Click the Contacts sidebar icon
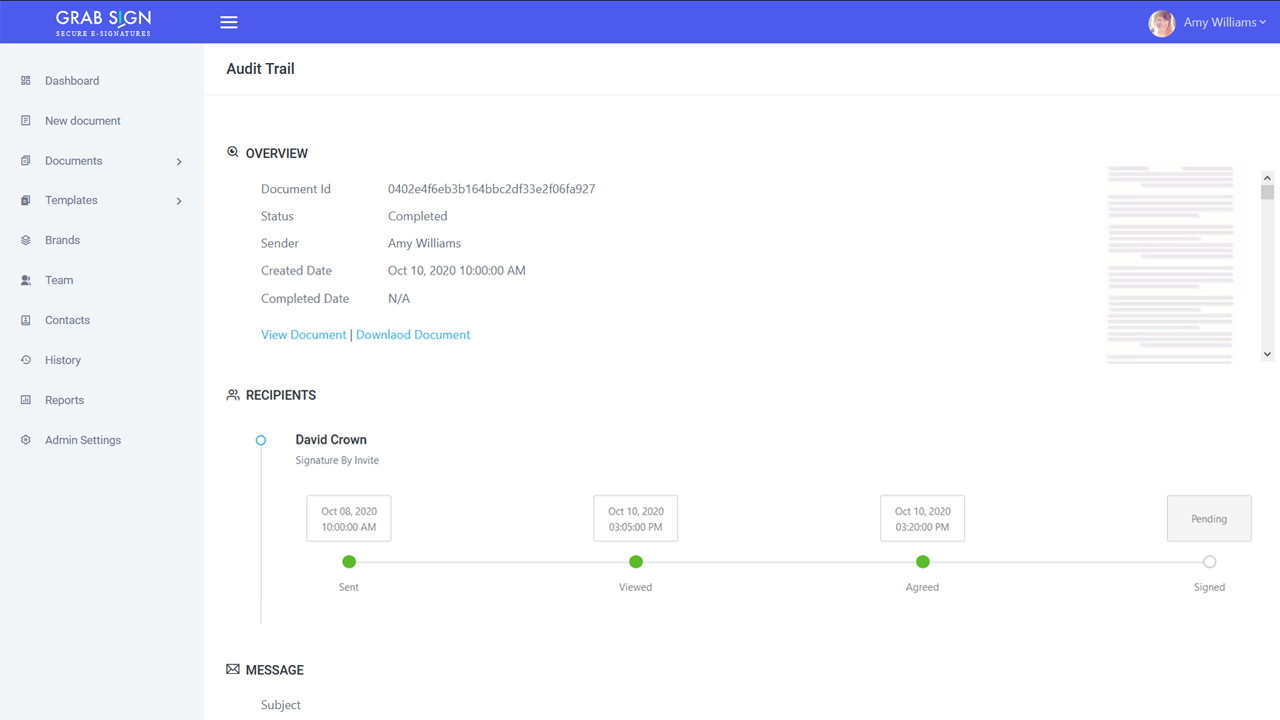Screen dimensions: 1280x720 point(26,320)
